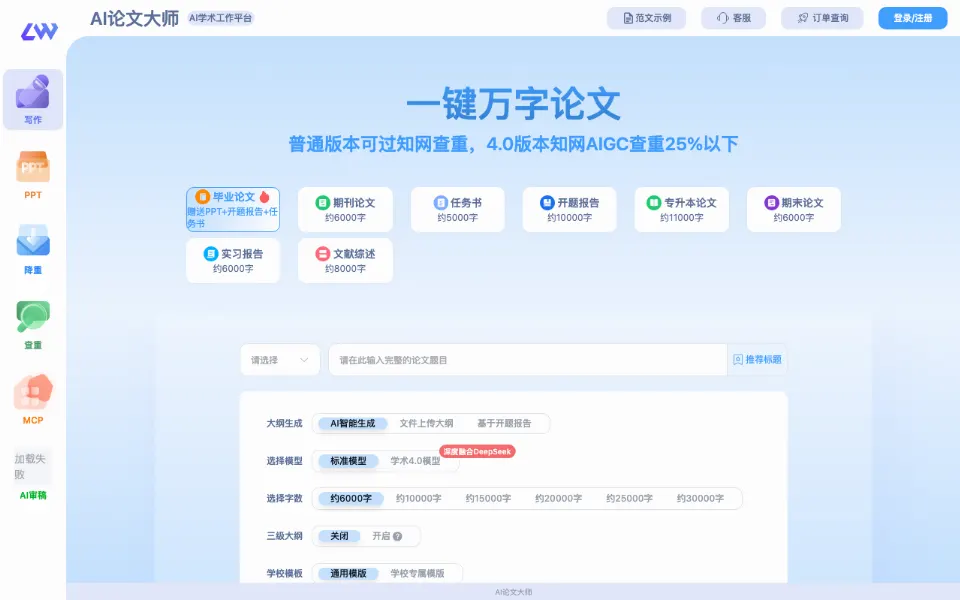Viewport: 960px width, 600px height.
Task: Select the 开题报告 card
Action: click(569, 209)
